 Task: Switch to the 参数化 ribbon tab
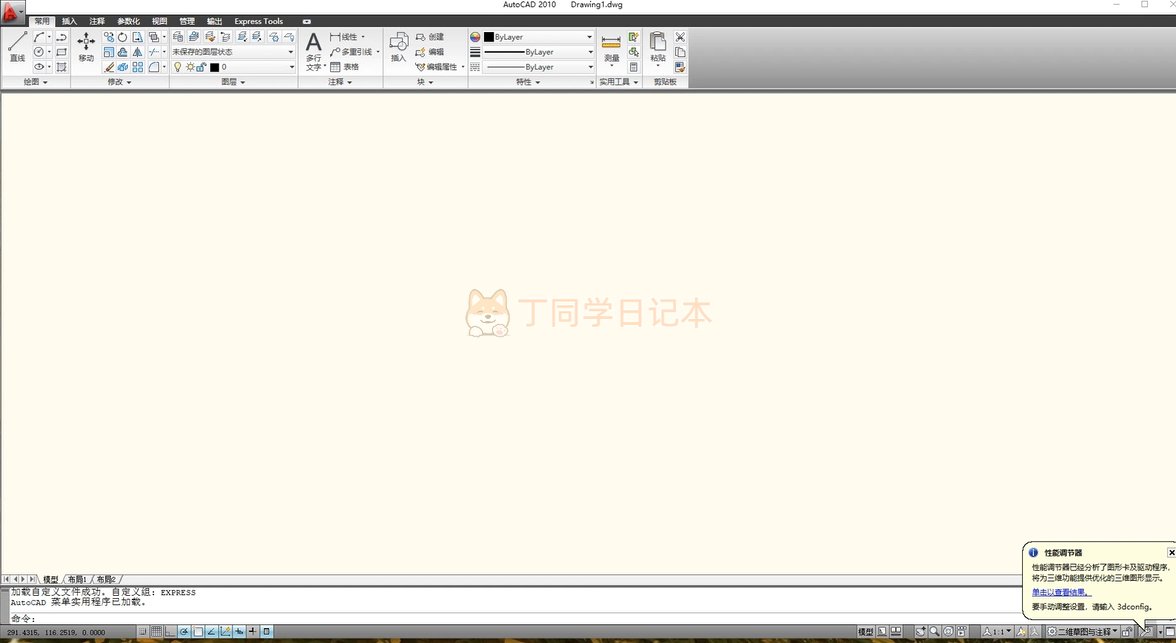tap(128, 21)
